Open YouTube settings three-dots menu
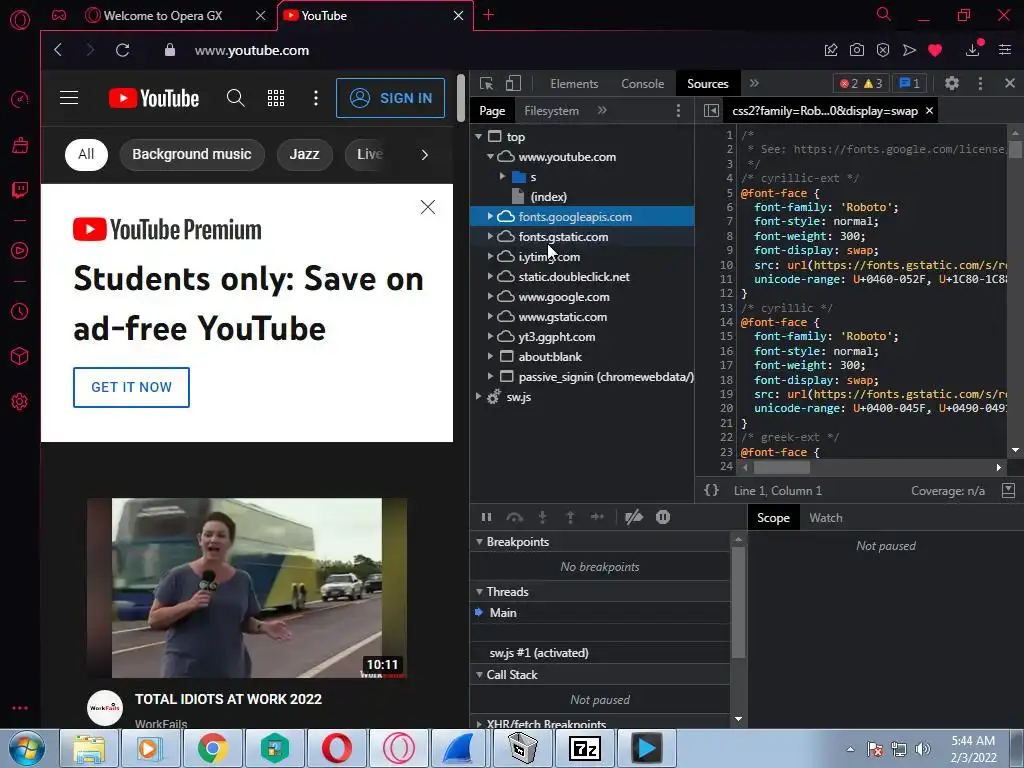 pos(316,98)
